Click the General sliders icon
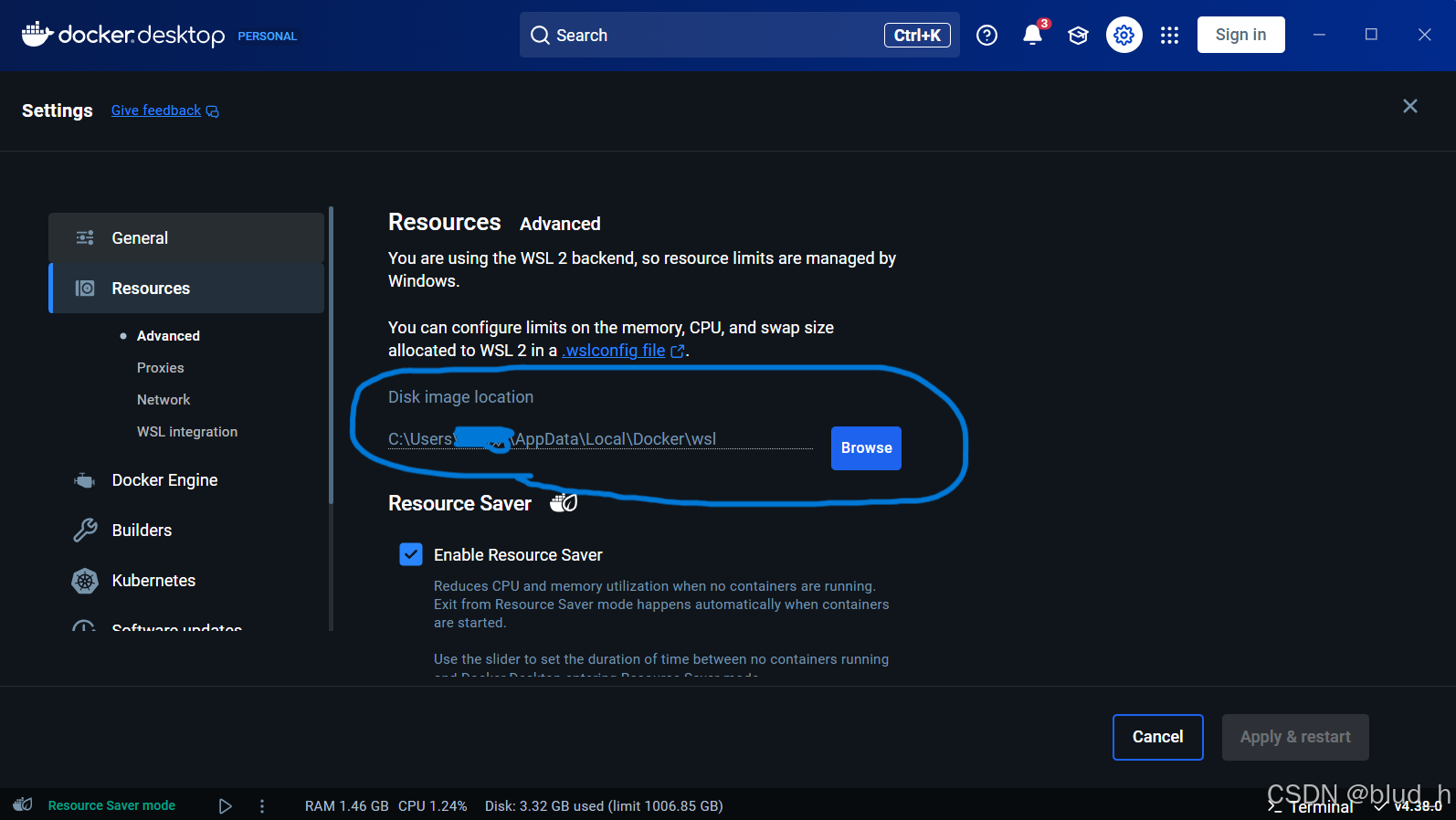This screenshot has width=1456, height=820. 85,237
